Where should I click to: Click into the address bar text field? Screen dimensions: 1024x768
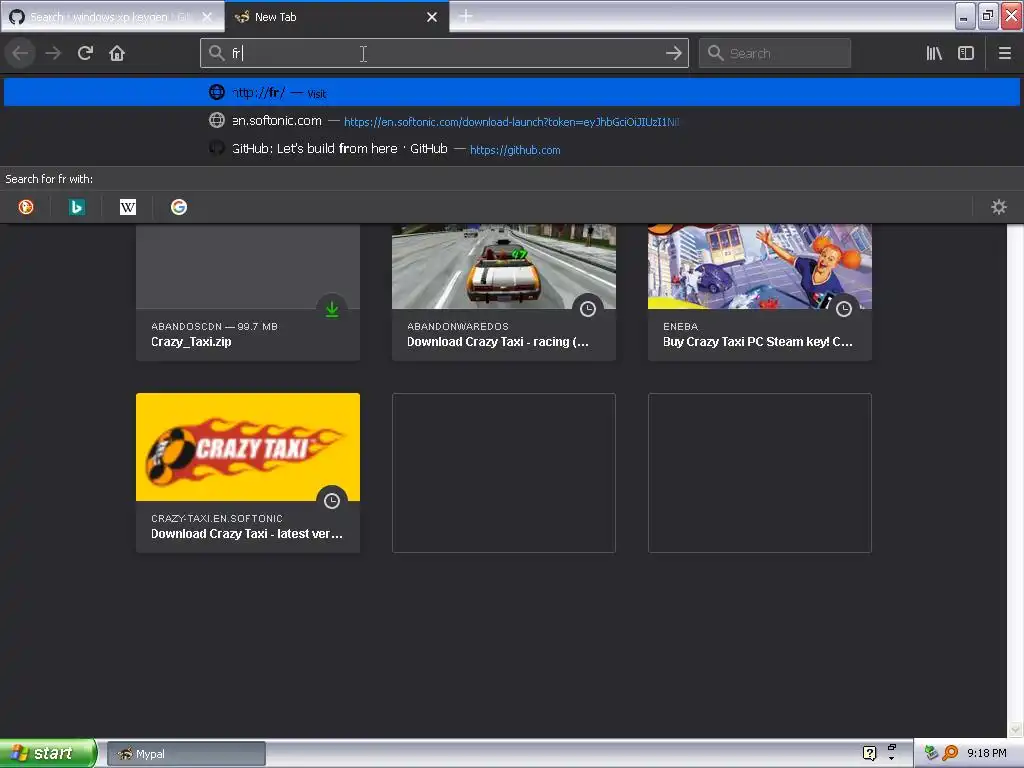pos(444,53)
